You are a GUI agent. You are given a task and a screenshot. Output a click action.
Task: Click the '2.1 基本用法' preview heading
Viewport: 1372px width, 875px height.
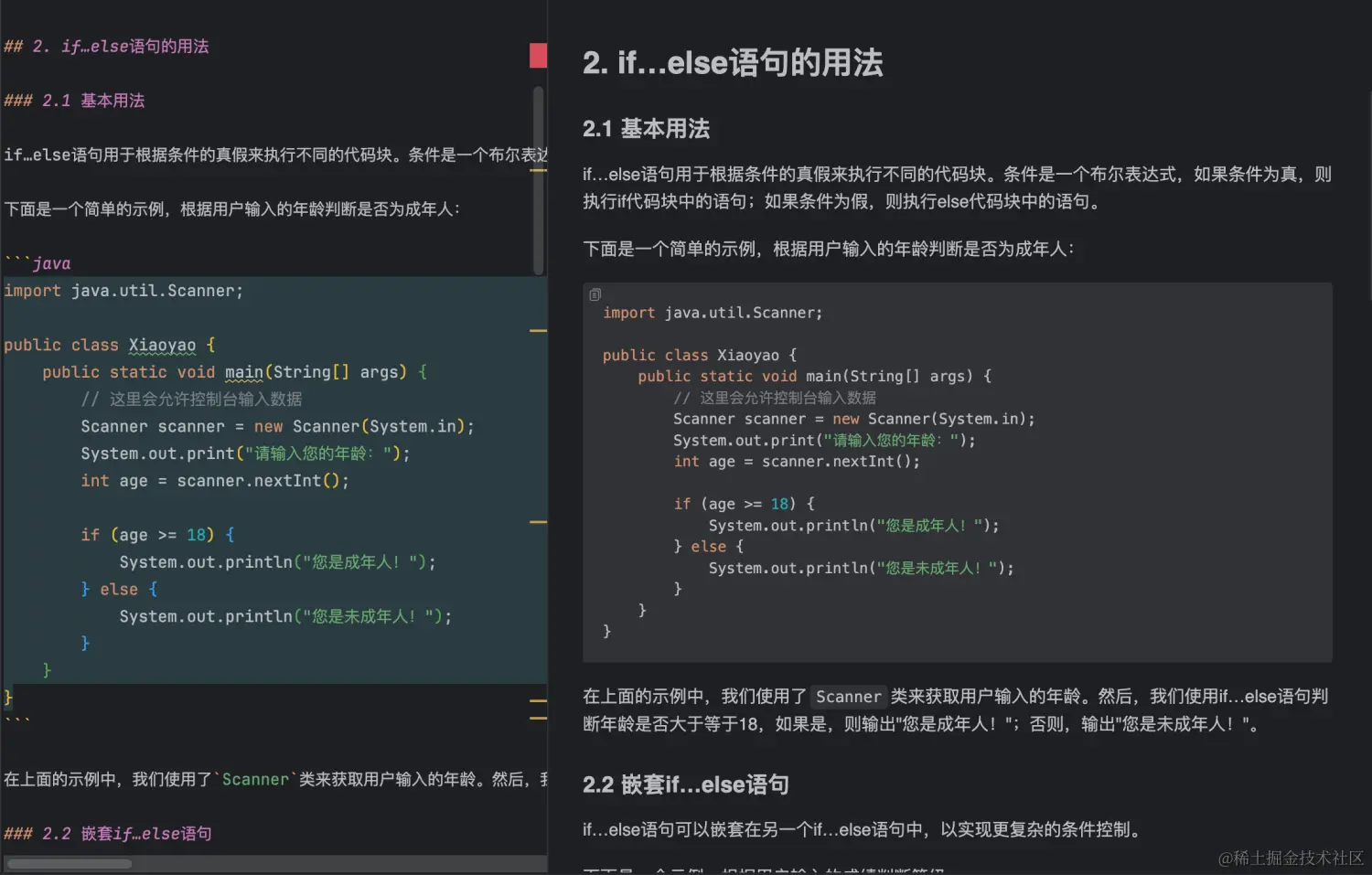(x=646, y=129)
